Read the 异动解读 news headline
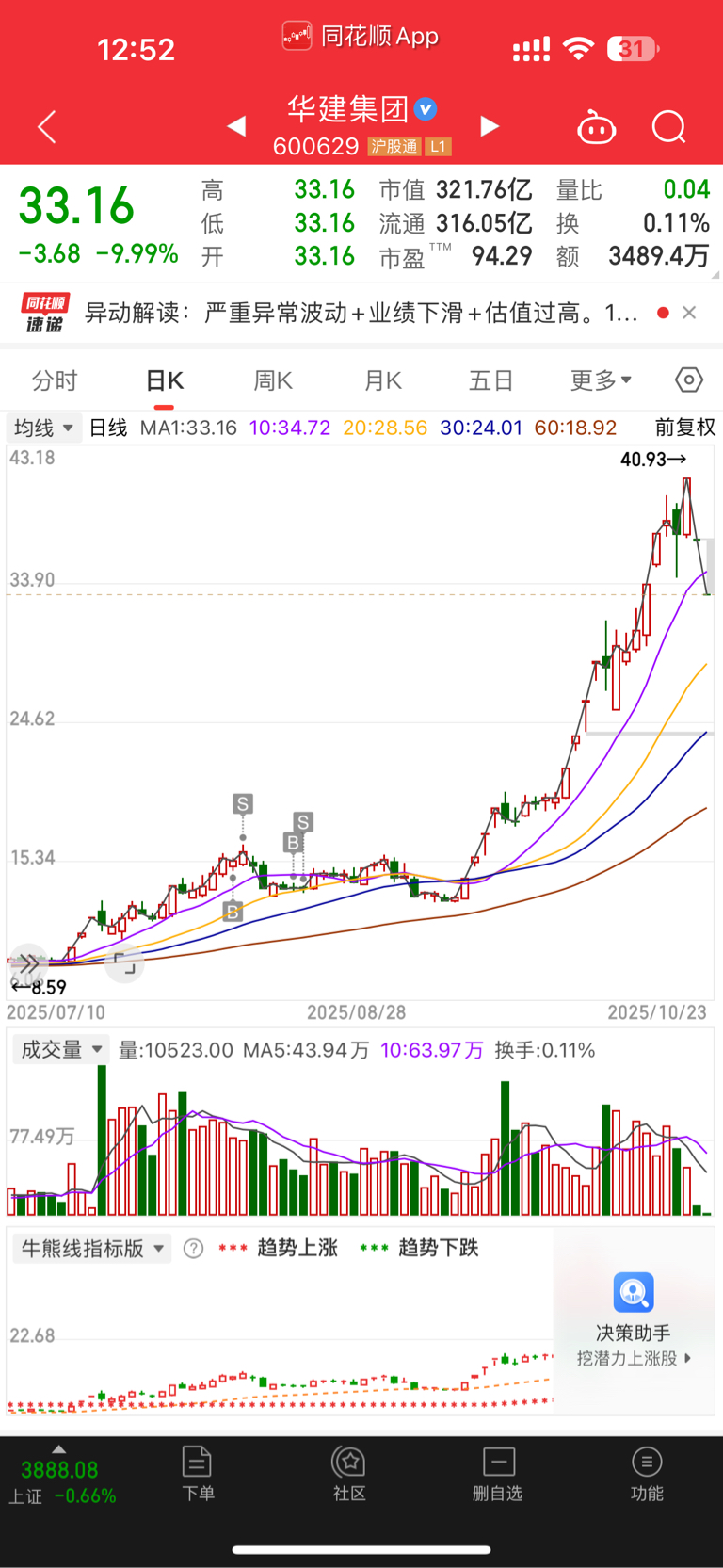 point(361,313)
